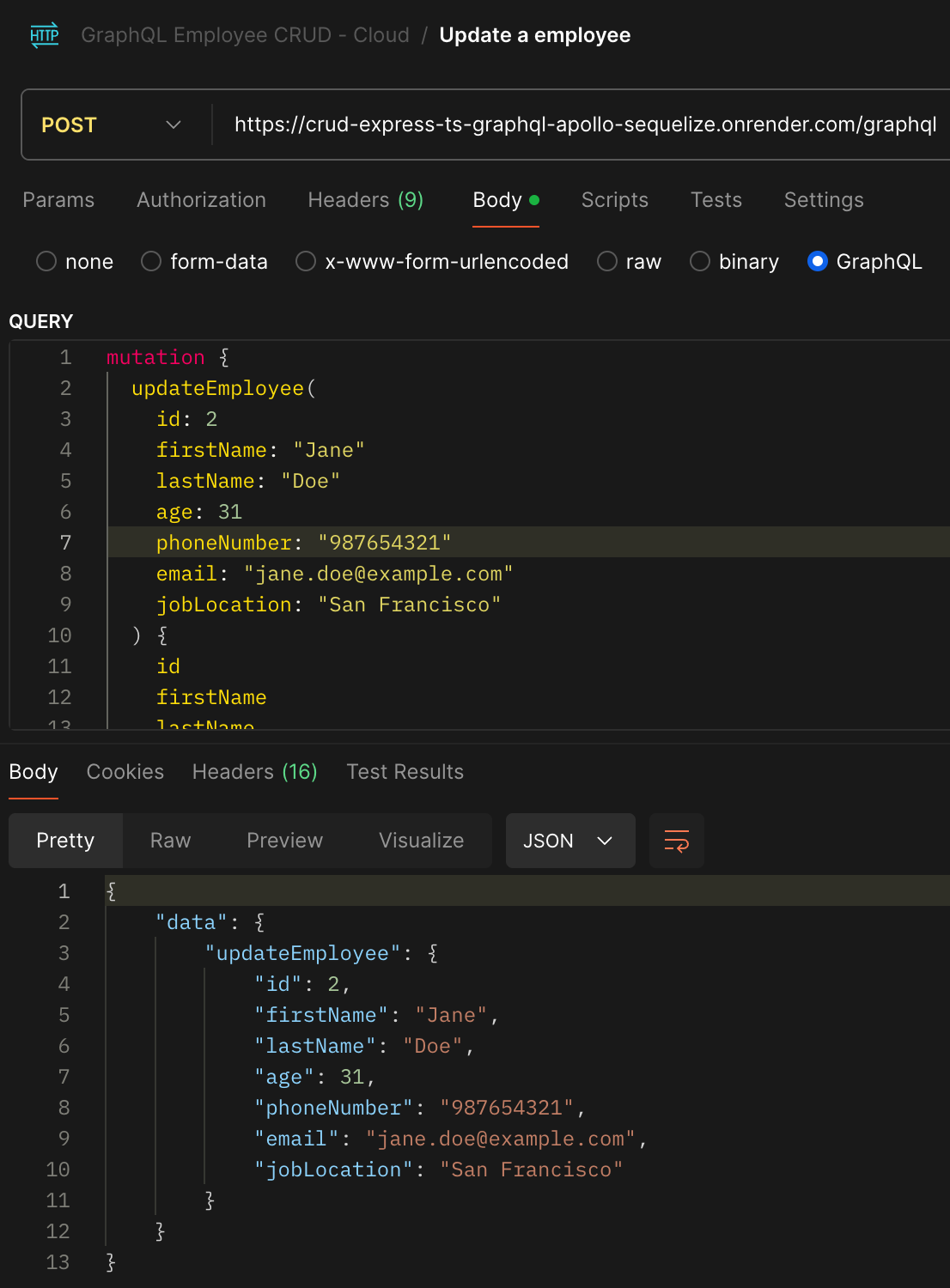Click the updateEmployee( line in the query
950x1288 pixels.
pos(224,388)
